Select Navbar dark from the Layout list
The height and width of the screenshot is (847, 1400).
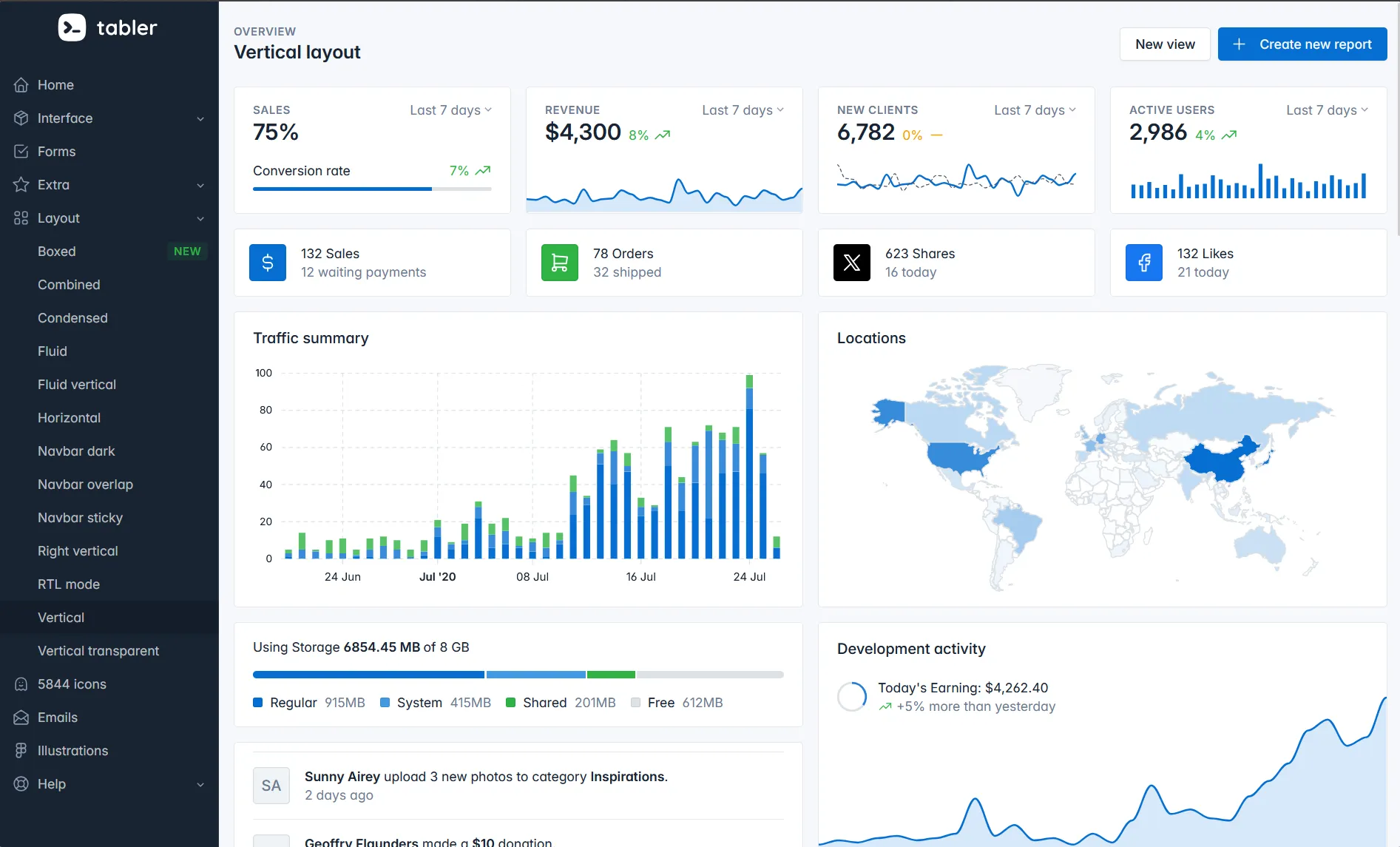pyautogui.click(x=76, y=451)
